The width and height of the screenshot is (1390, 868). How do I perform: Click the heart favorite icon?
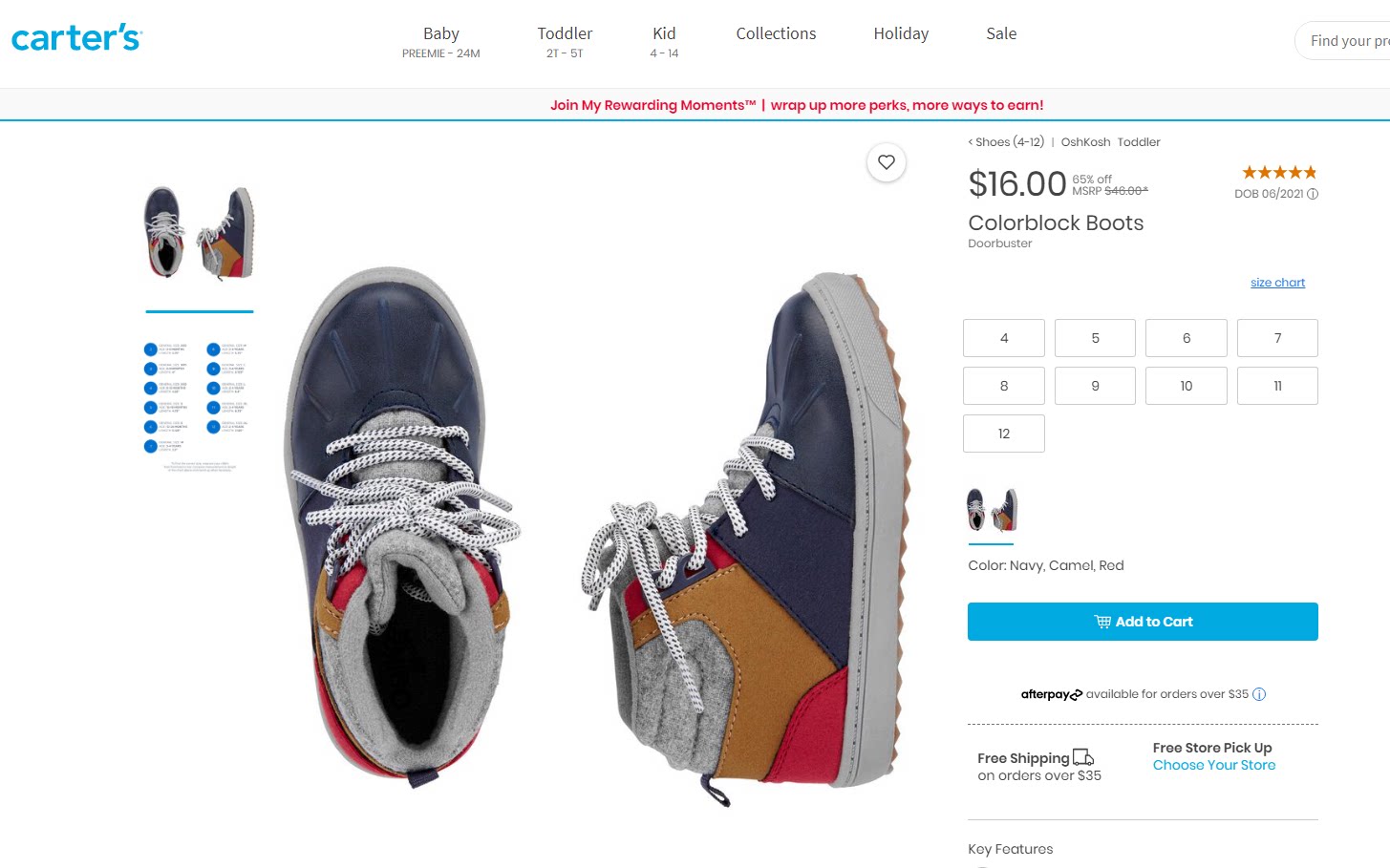click(887, 162)
